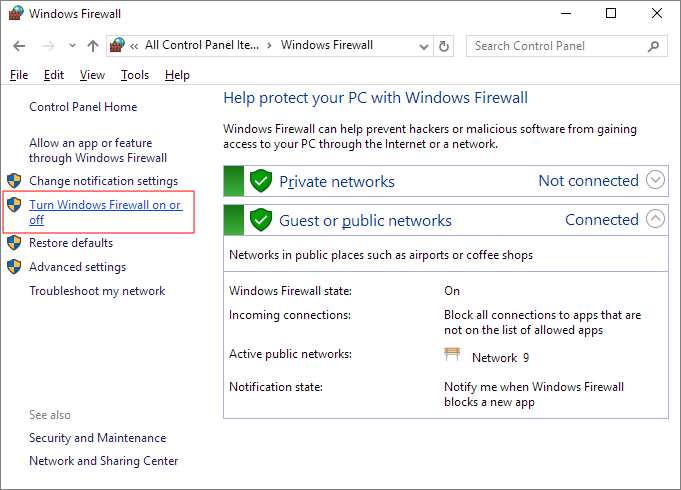Image resolution: width=681 pixels, height=490 pixels.
Task: Open the address bar history dropdown
Action: [x=423, y=46]
